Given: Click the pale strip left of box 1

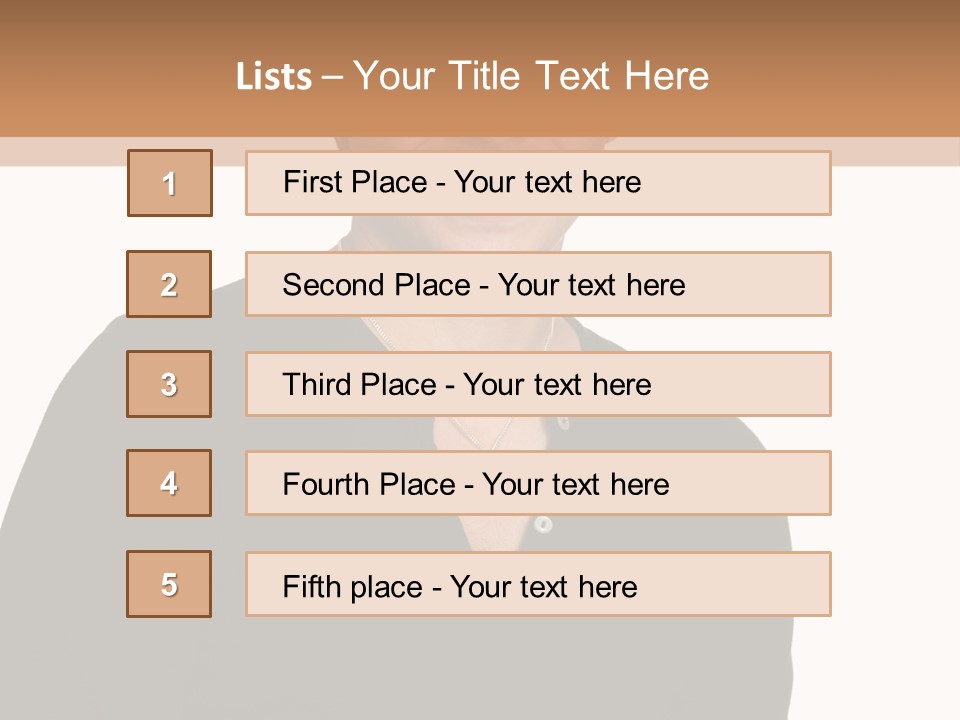Looking at the screenshot, I should click(60, 152).
